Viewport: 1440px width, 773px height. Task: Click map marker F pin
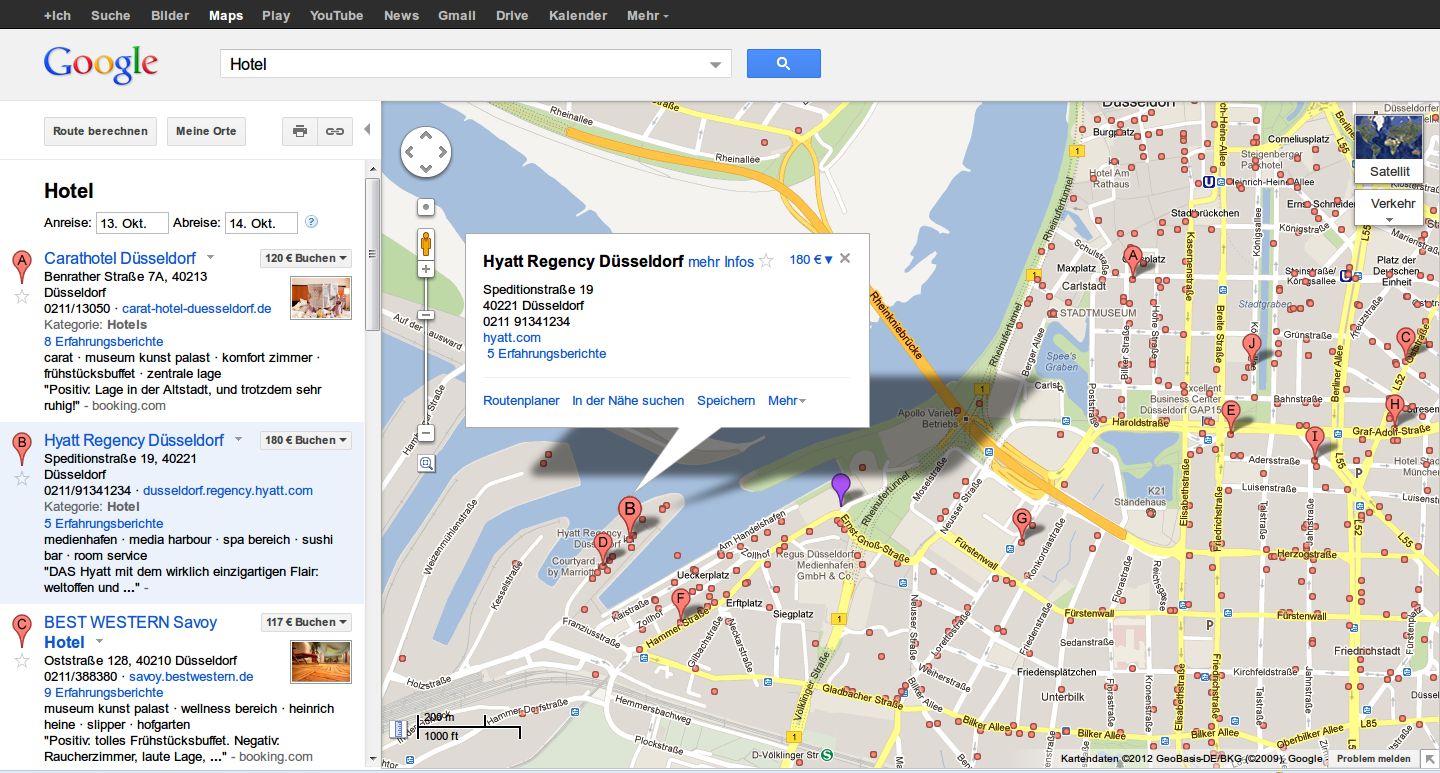coord(681,606)
